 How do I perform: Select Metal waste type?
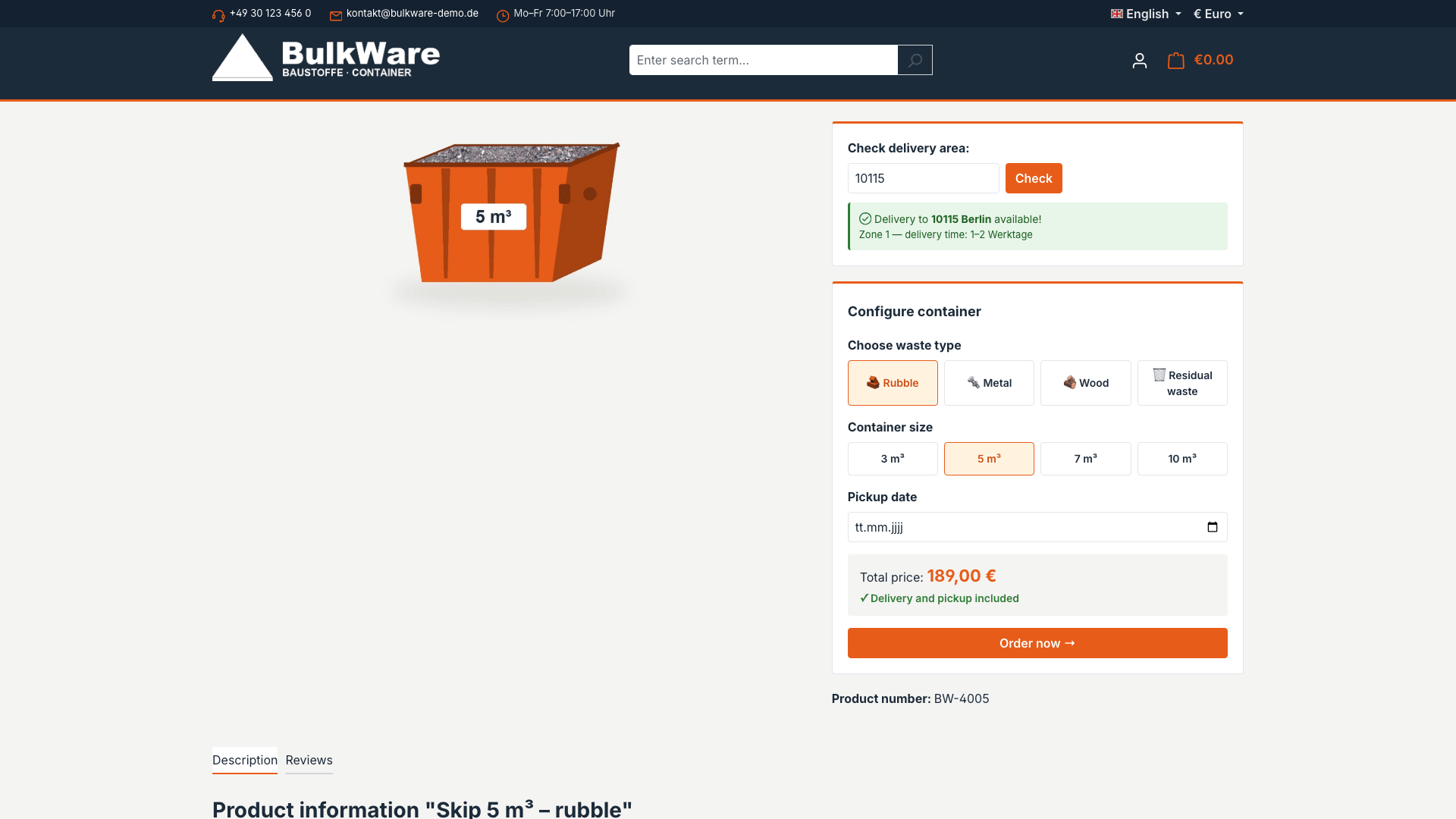coord(989,383)
